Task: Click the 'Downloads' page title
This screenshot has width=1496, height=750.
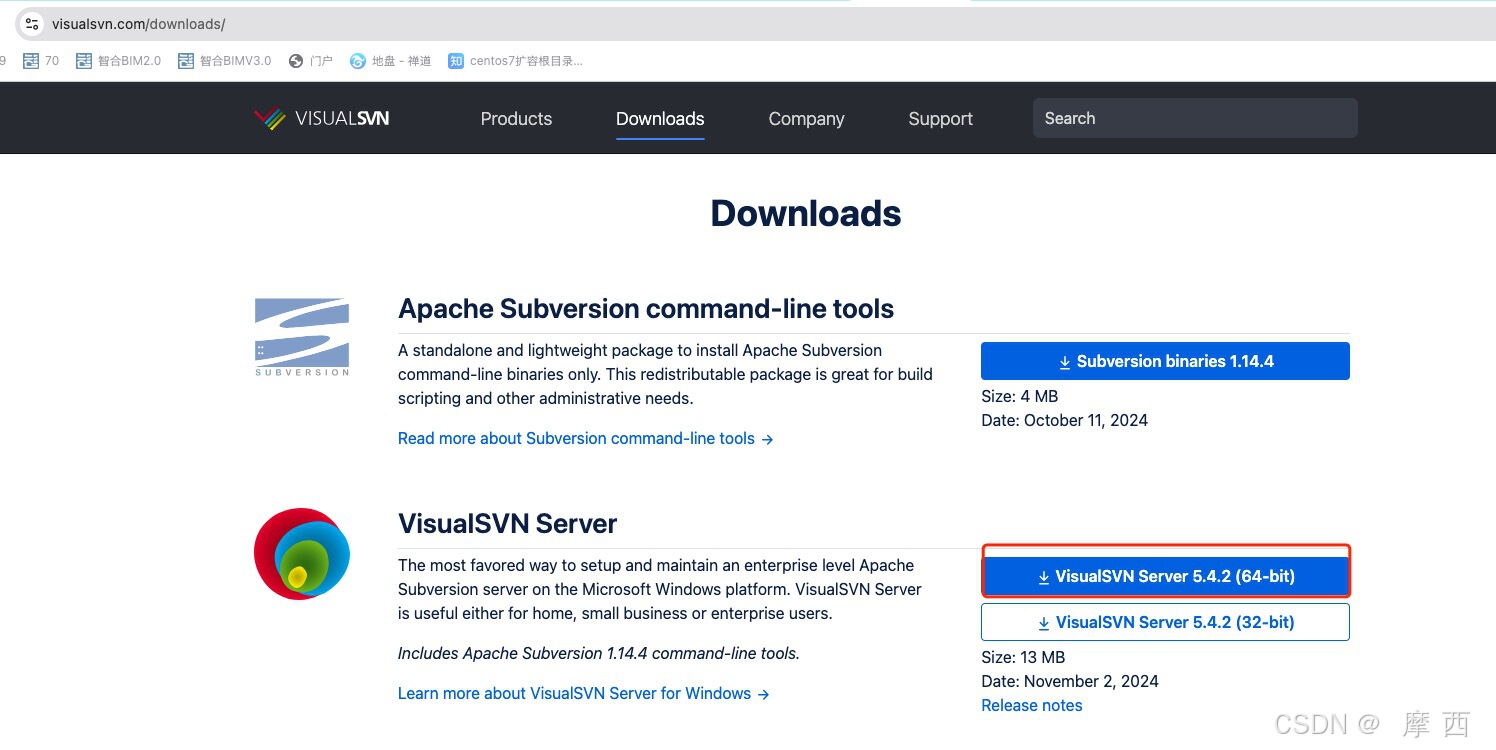Action: point(806,213)
